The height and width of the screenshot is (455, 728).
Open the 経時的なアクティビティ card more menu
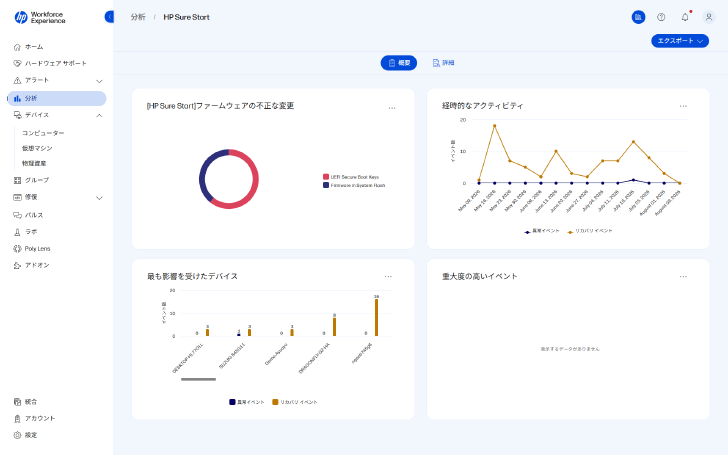683,106
